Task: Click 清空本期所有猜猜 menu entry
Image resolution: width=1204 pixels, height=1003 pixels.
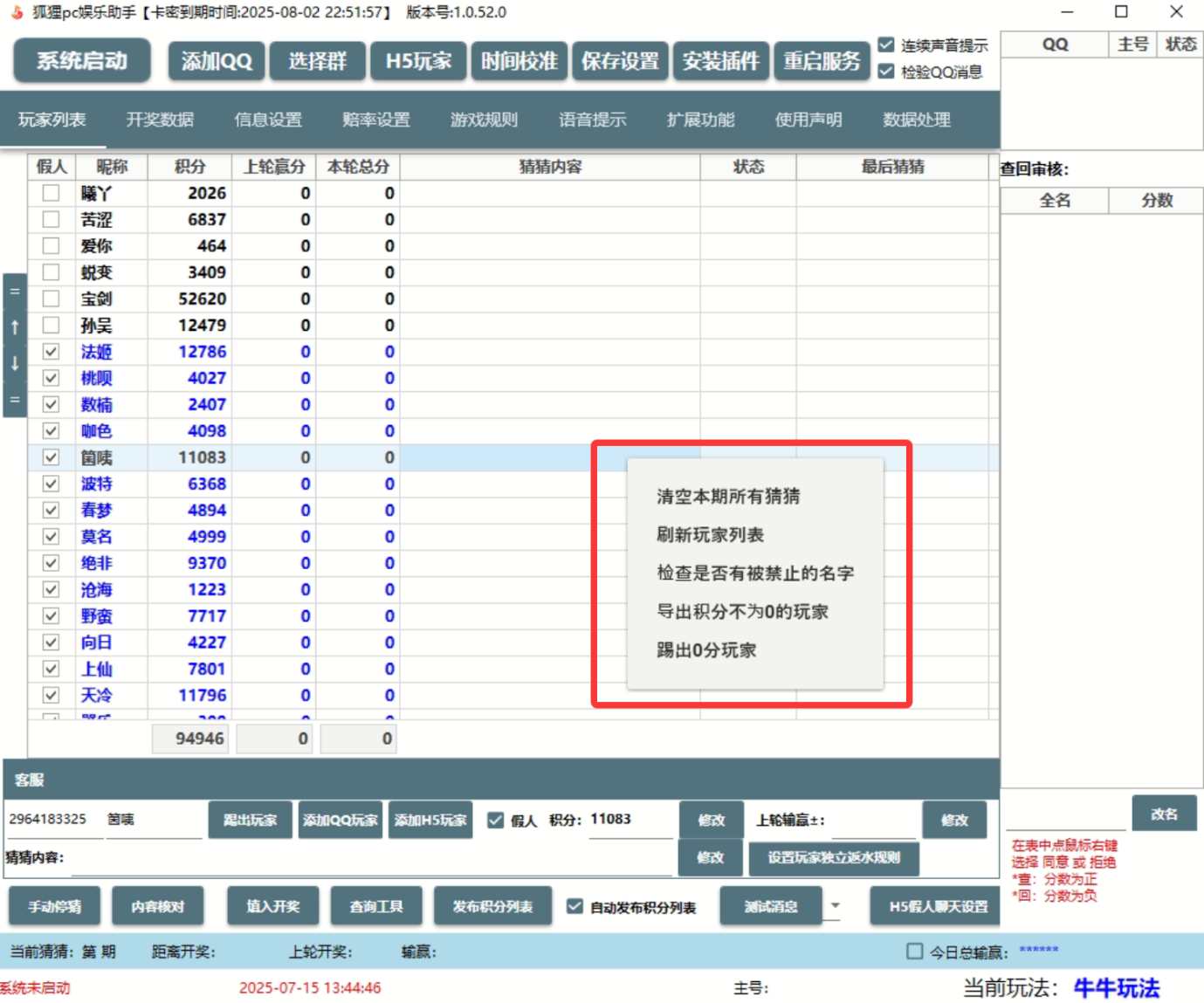Action: [x=728, y=497]
